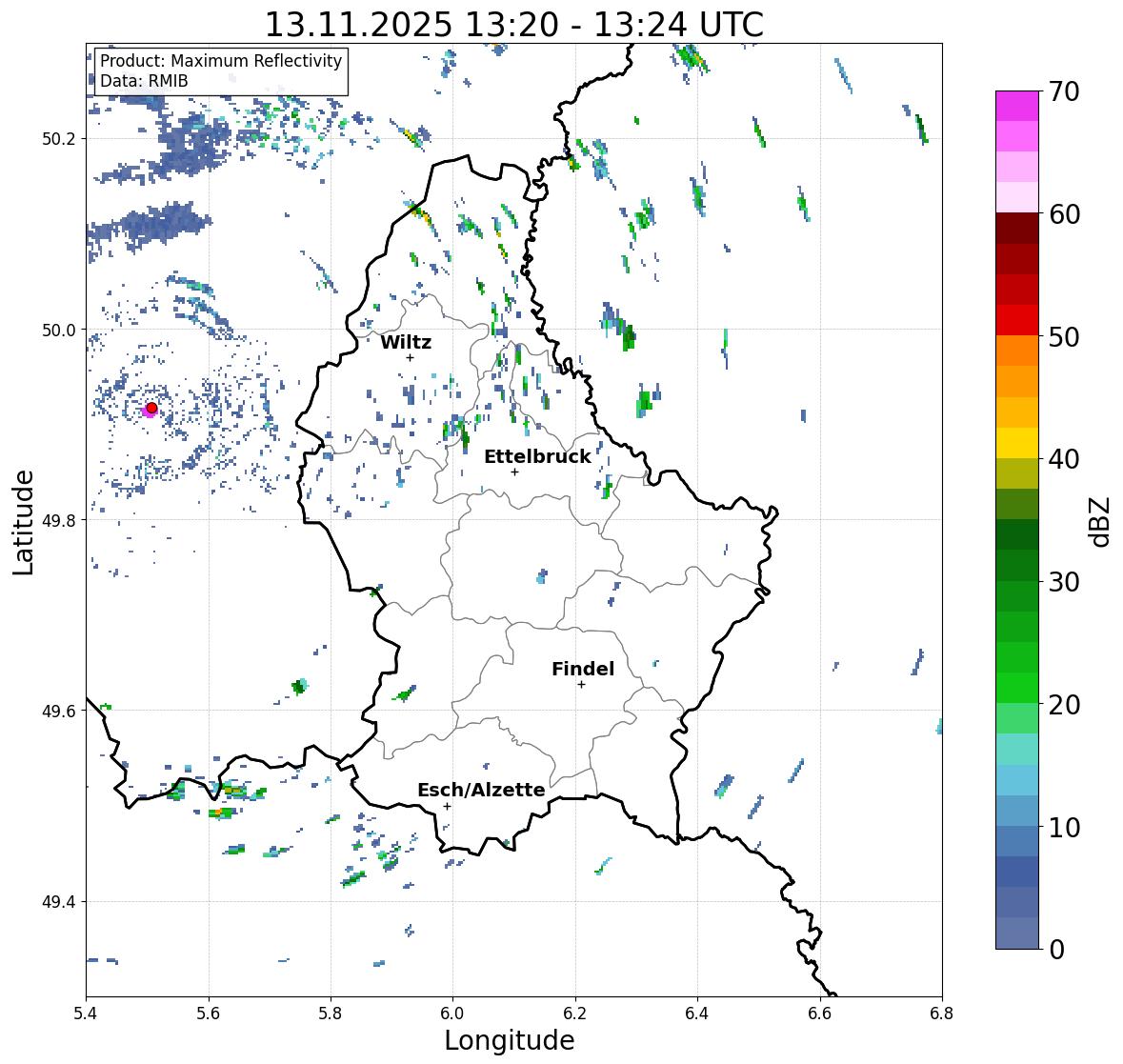
Task: Pick the bright red colorbar segment above 50
Action: pos(1017,320)
